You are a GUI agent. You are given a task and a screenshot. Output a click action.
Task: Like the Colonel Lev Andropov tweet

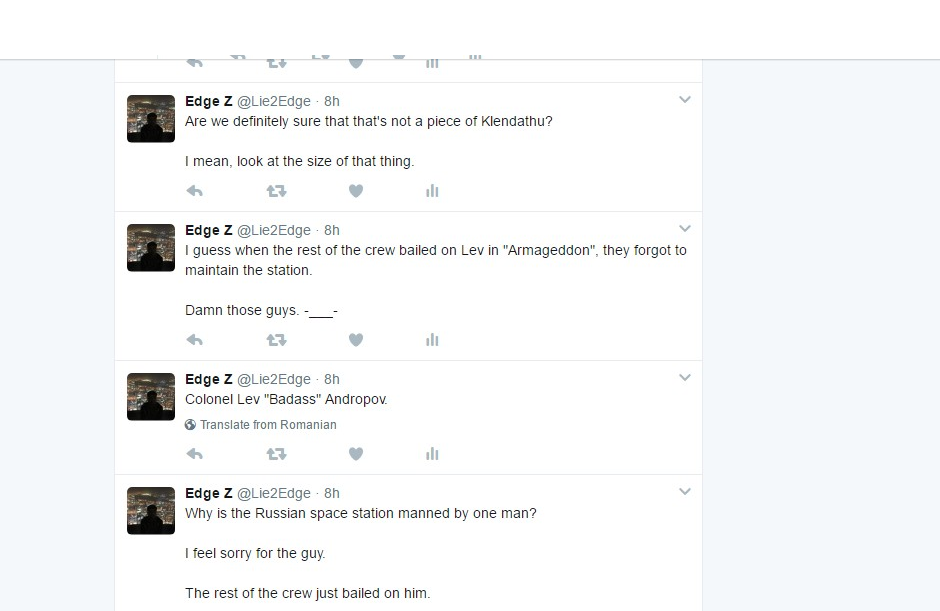pyautogui.click(x=355, y=454)
